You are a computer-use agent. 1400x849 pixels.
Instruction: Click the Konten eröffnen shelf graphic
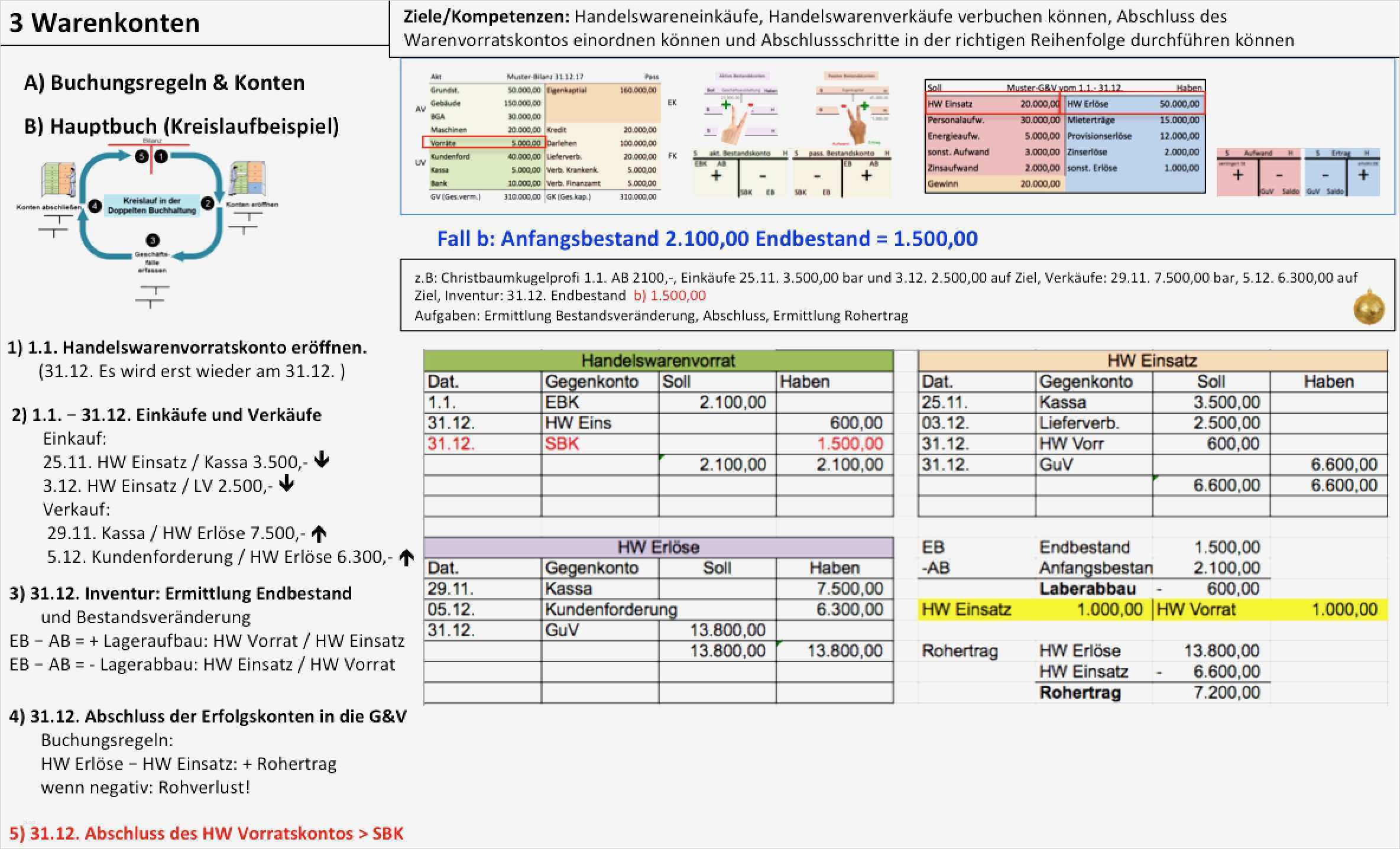pyautogui.click(x=248, y=179)
